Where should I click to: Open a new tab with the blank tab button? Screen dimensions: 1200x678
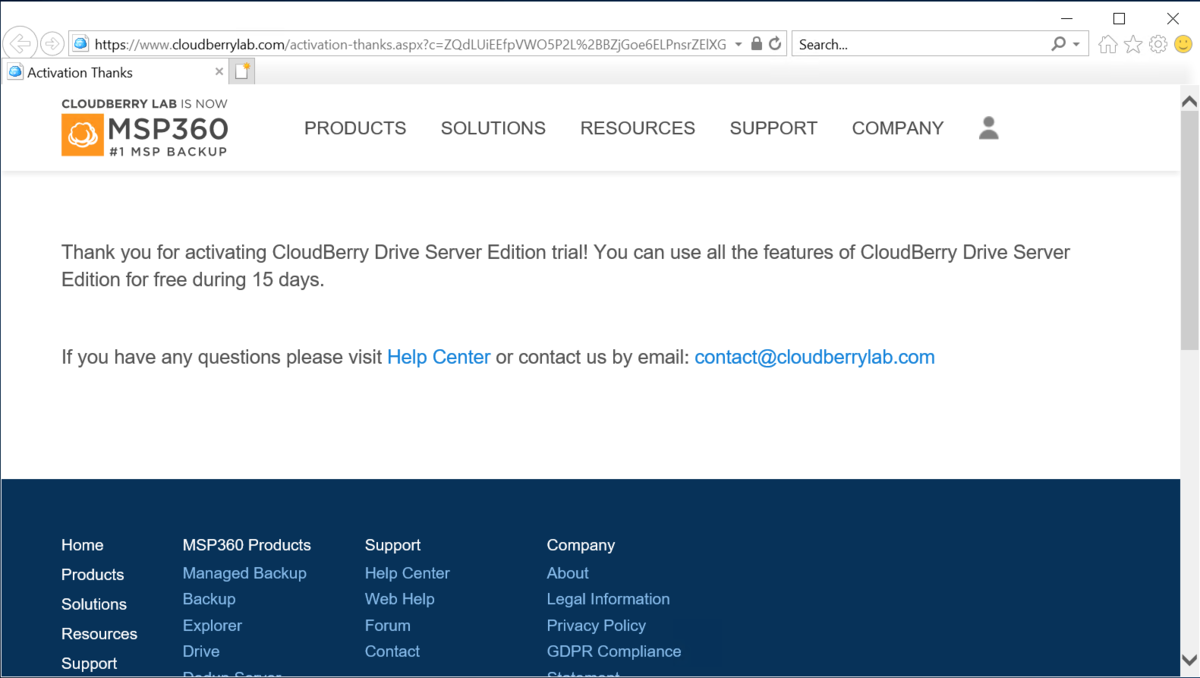pos(242,72)
